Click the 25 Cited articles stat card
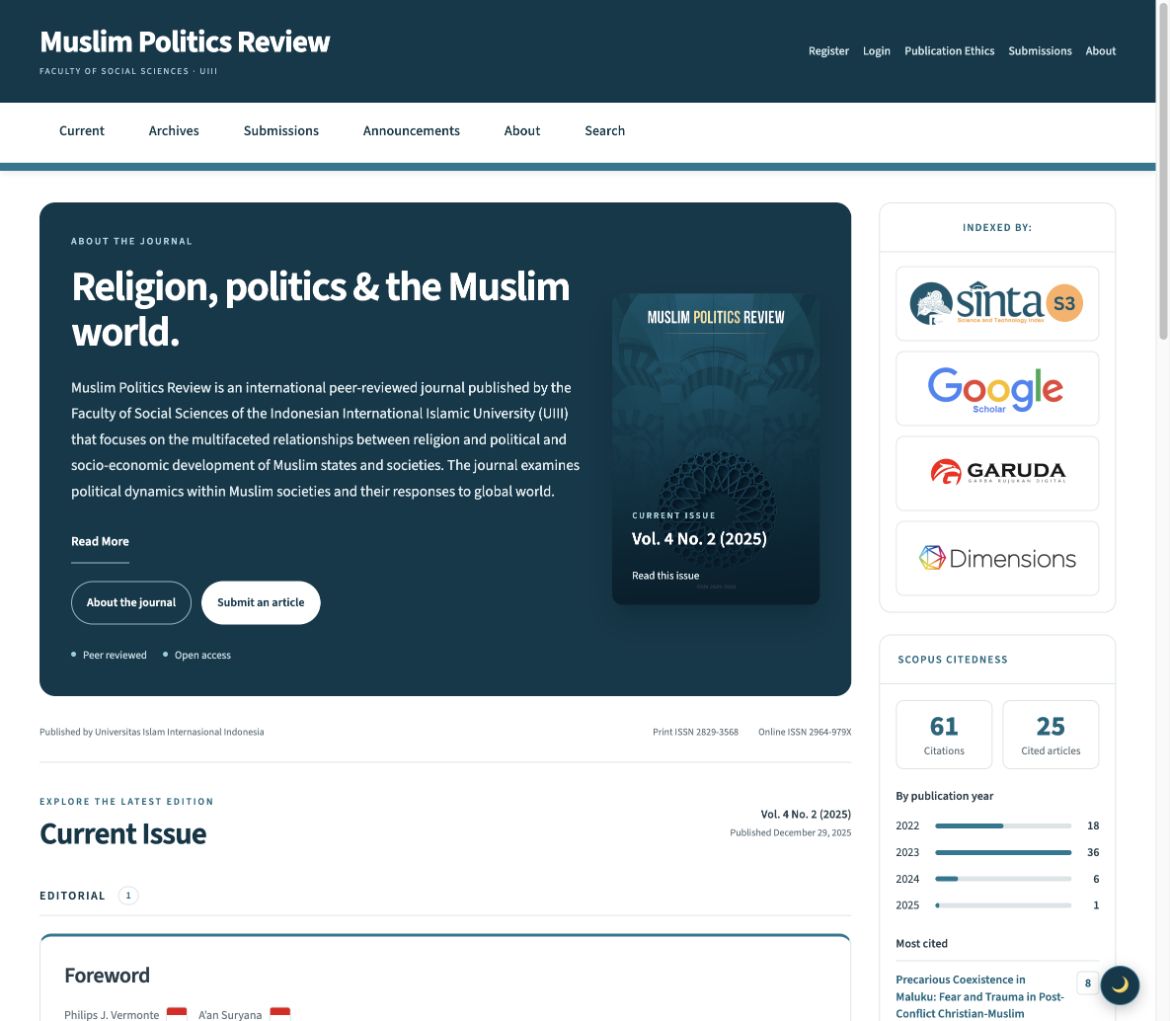This screenshot has width=1170, height=1021. (x=1051, y=734)
